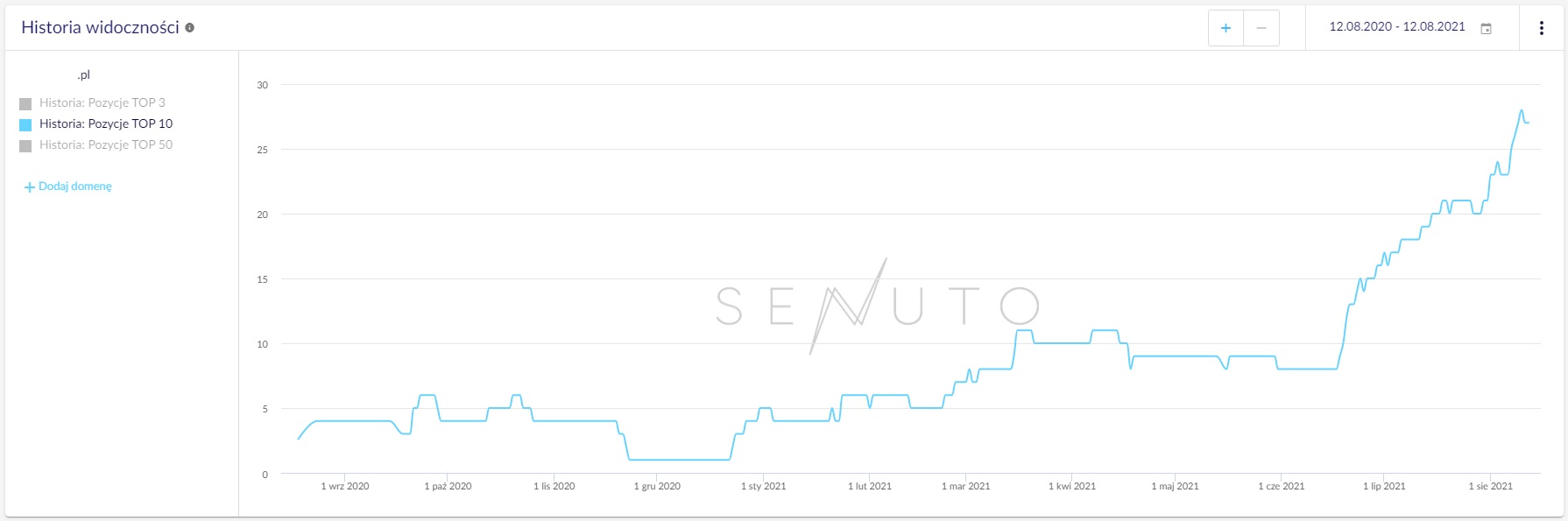Click the 1 cze 2021 axis label

coord(1282,486)
